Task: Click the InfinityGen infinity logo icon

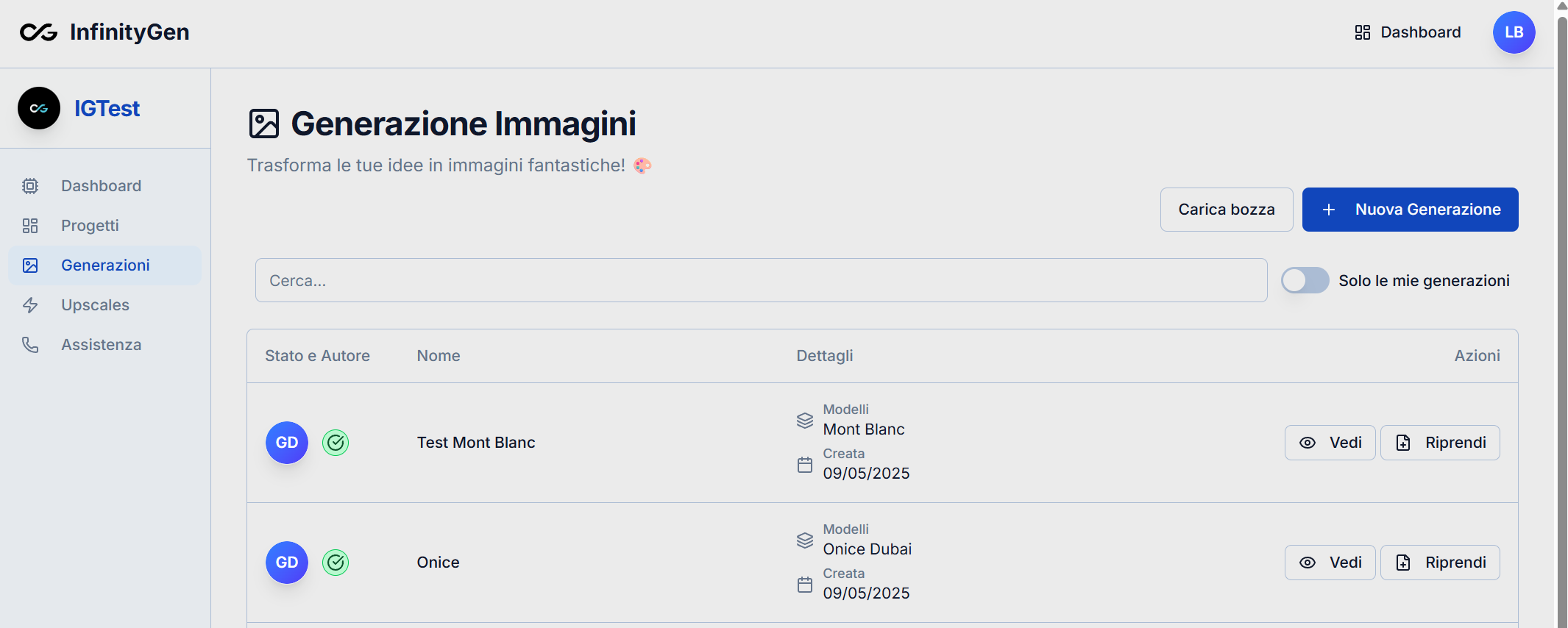Action: pyautogui.click(x=38, y=32)
